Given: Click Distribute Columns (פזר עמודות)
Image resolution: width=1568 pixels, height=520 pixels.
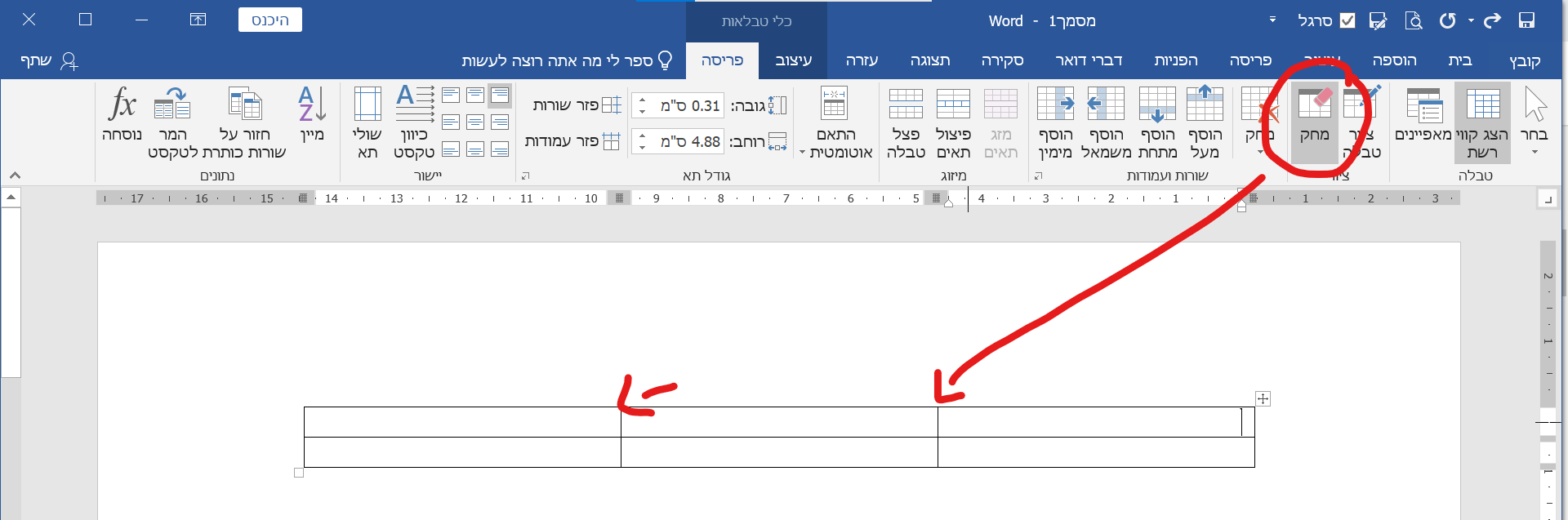Looking at the screenshot, I should (572, 141).
